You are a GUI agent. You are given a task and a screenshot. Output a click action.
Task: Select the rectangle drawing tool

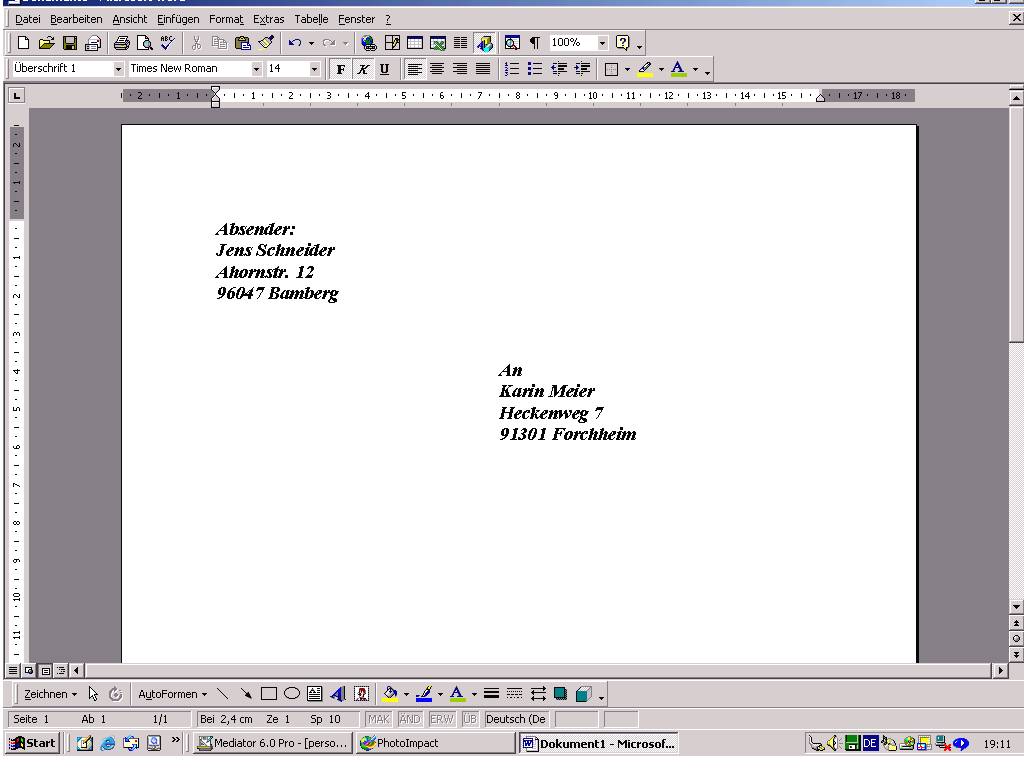tap(268, 694)
